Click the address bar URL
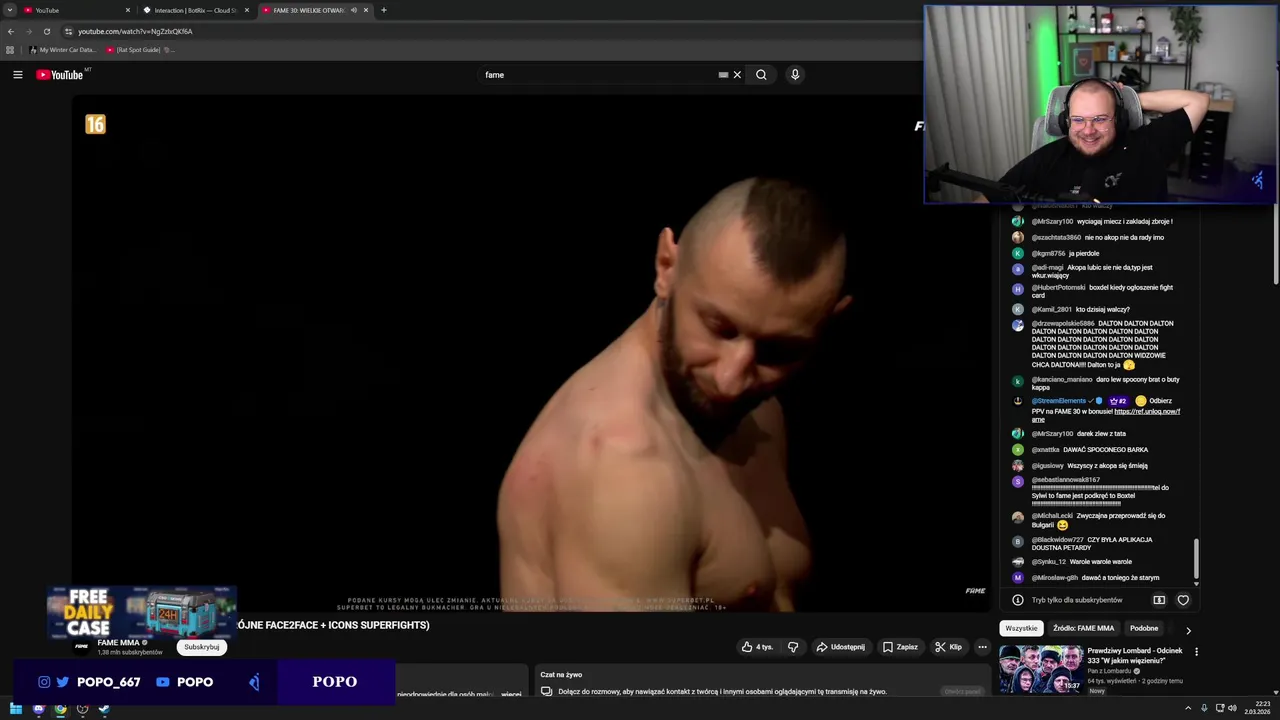 (x=135, y=31)
